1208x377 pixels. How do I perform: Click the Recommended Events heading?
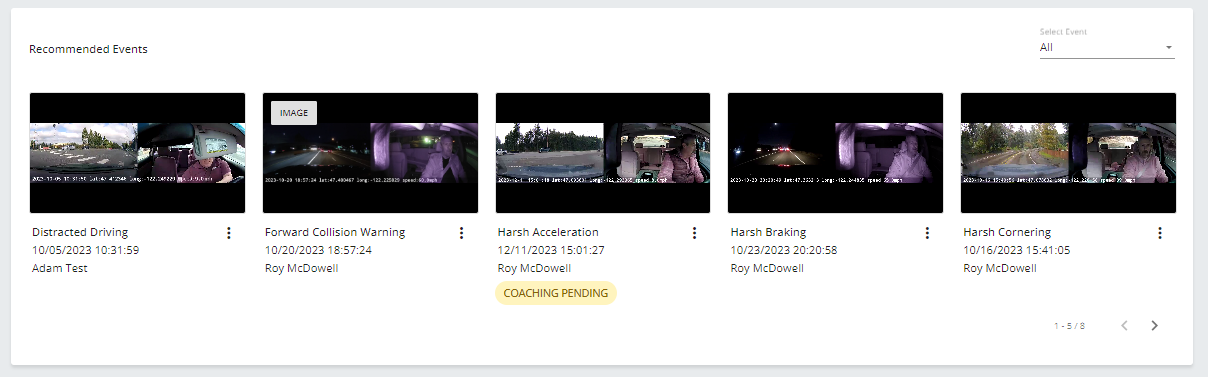(88, 49)
